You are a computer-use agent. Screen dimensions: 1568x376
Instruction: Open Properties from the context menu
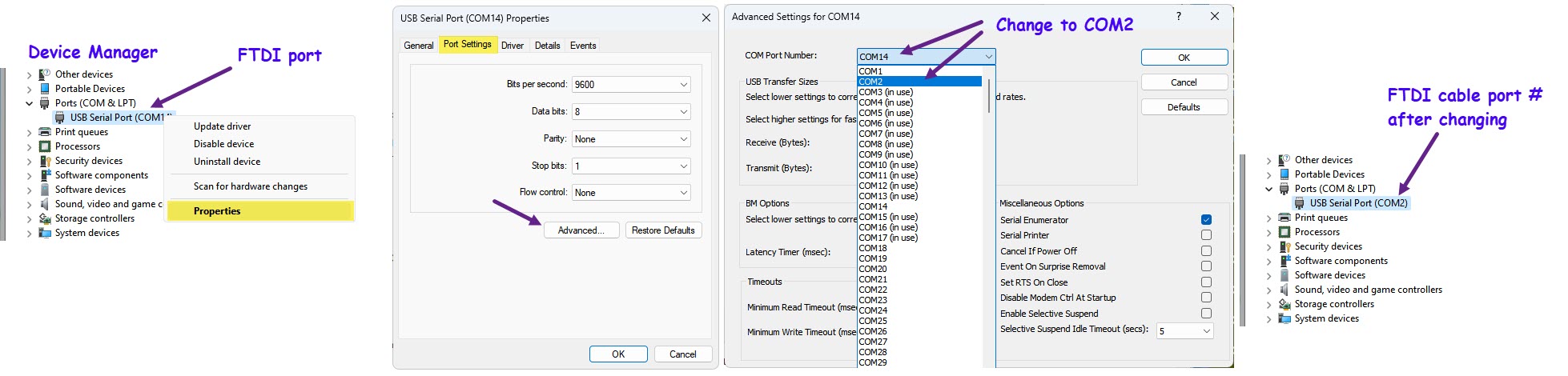coord(259,211)
